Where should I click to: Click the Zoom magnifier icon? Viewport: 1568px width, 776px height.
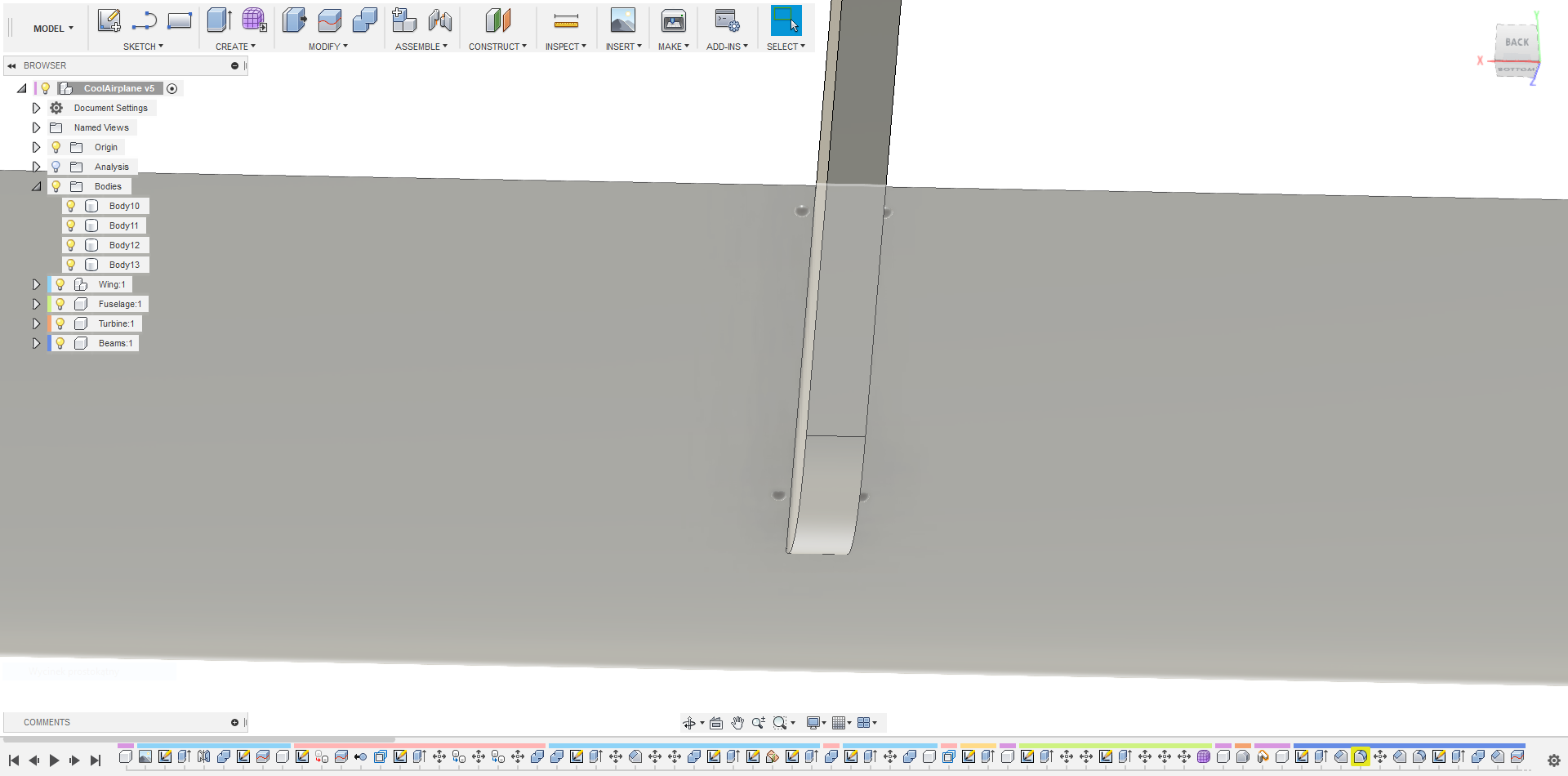pos(759,723)
